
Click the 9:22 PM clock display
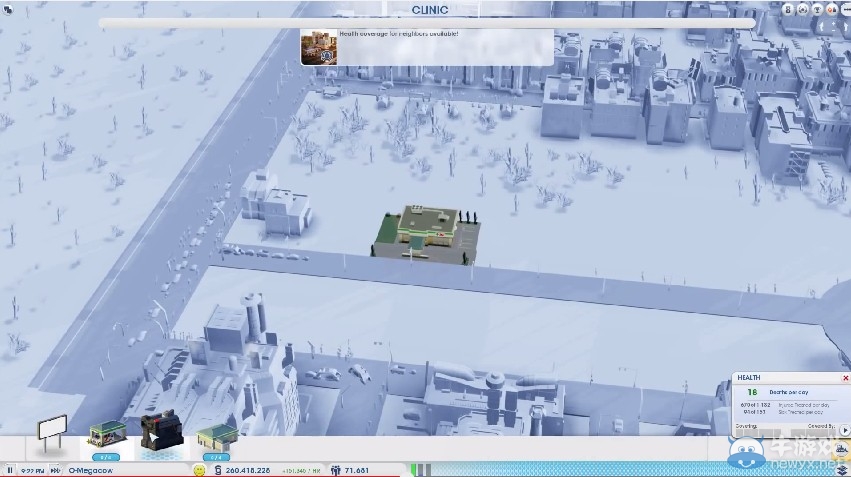click(33, 470)
